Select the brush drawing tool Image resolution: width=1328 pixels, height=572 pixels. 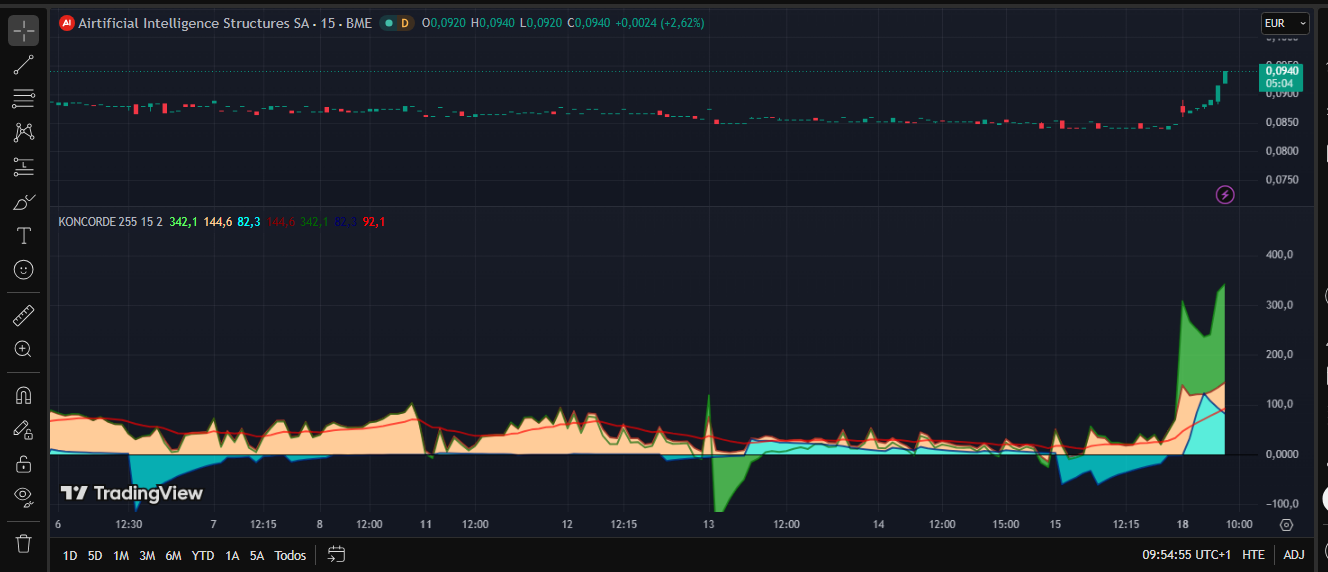pos(24,201)
